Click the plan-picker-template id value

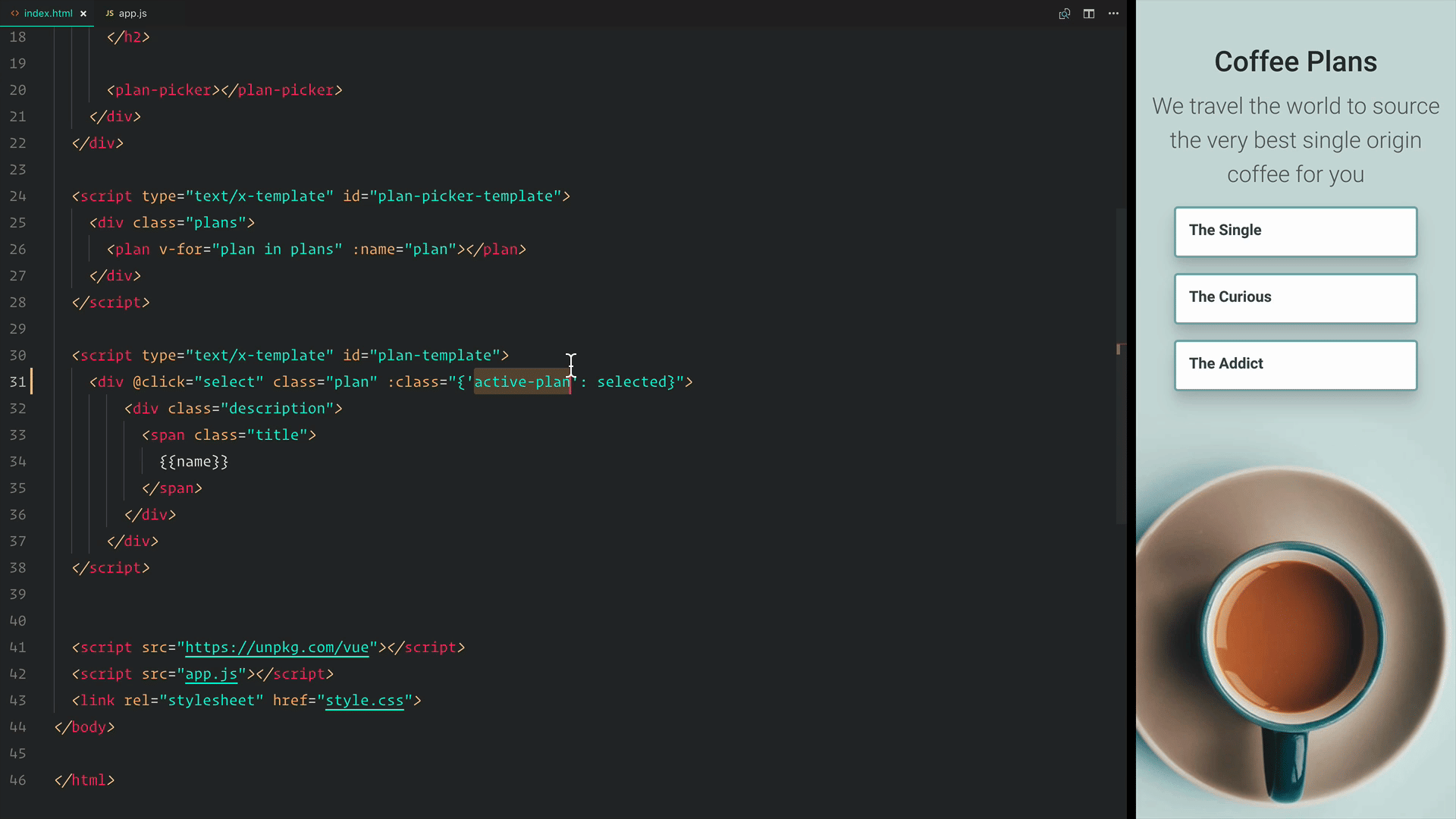tap(466, 196)
